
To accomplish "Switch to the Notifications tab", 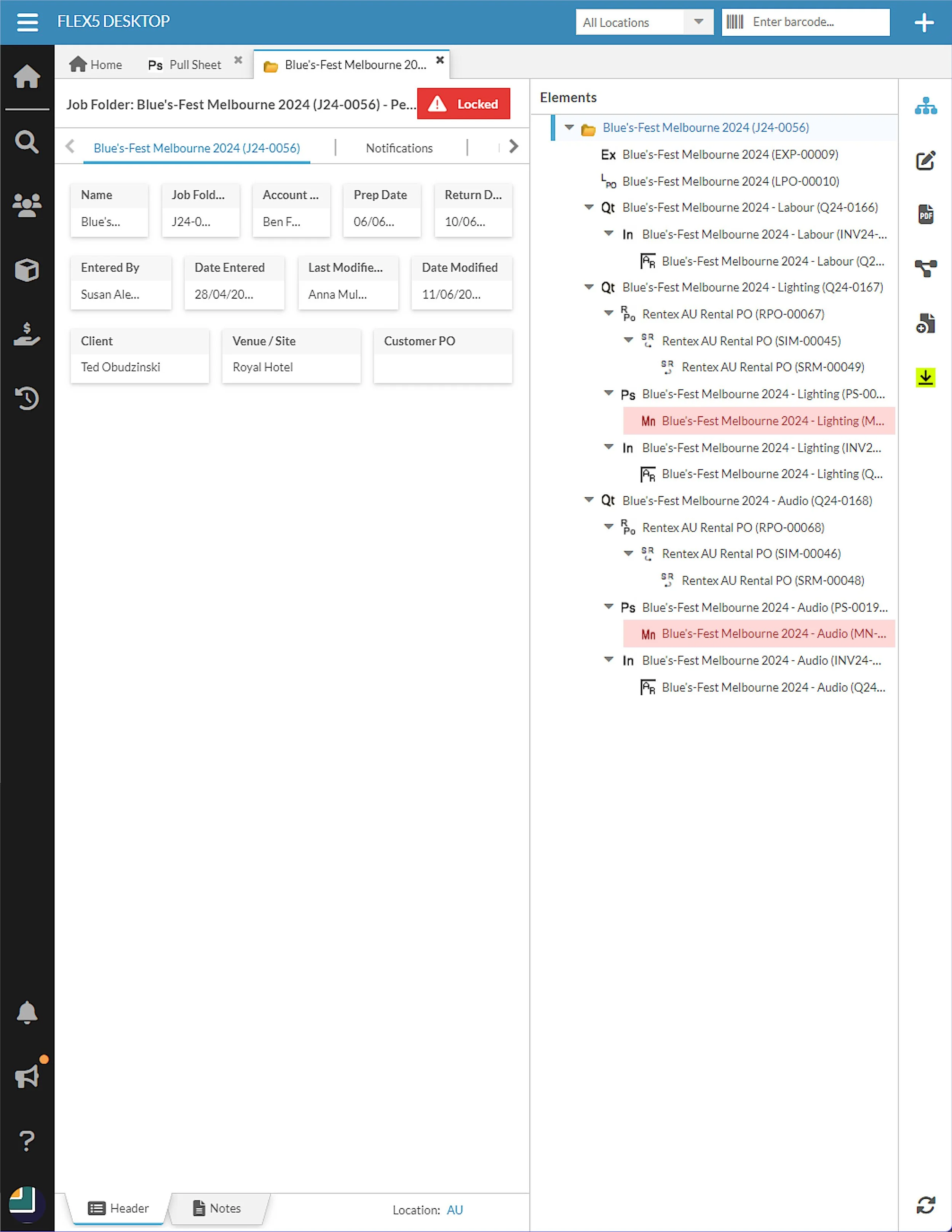I will coord(399,149).
